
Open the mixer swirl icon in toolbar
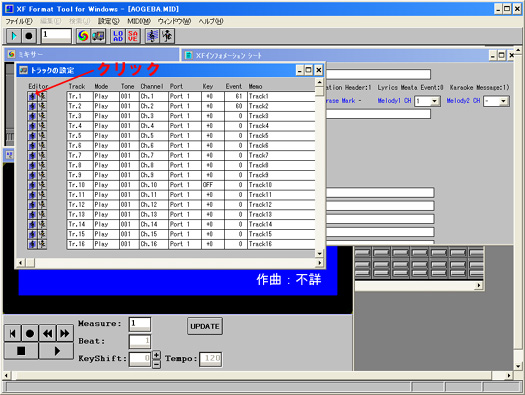coord(83,36)
